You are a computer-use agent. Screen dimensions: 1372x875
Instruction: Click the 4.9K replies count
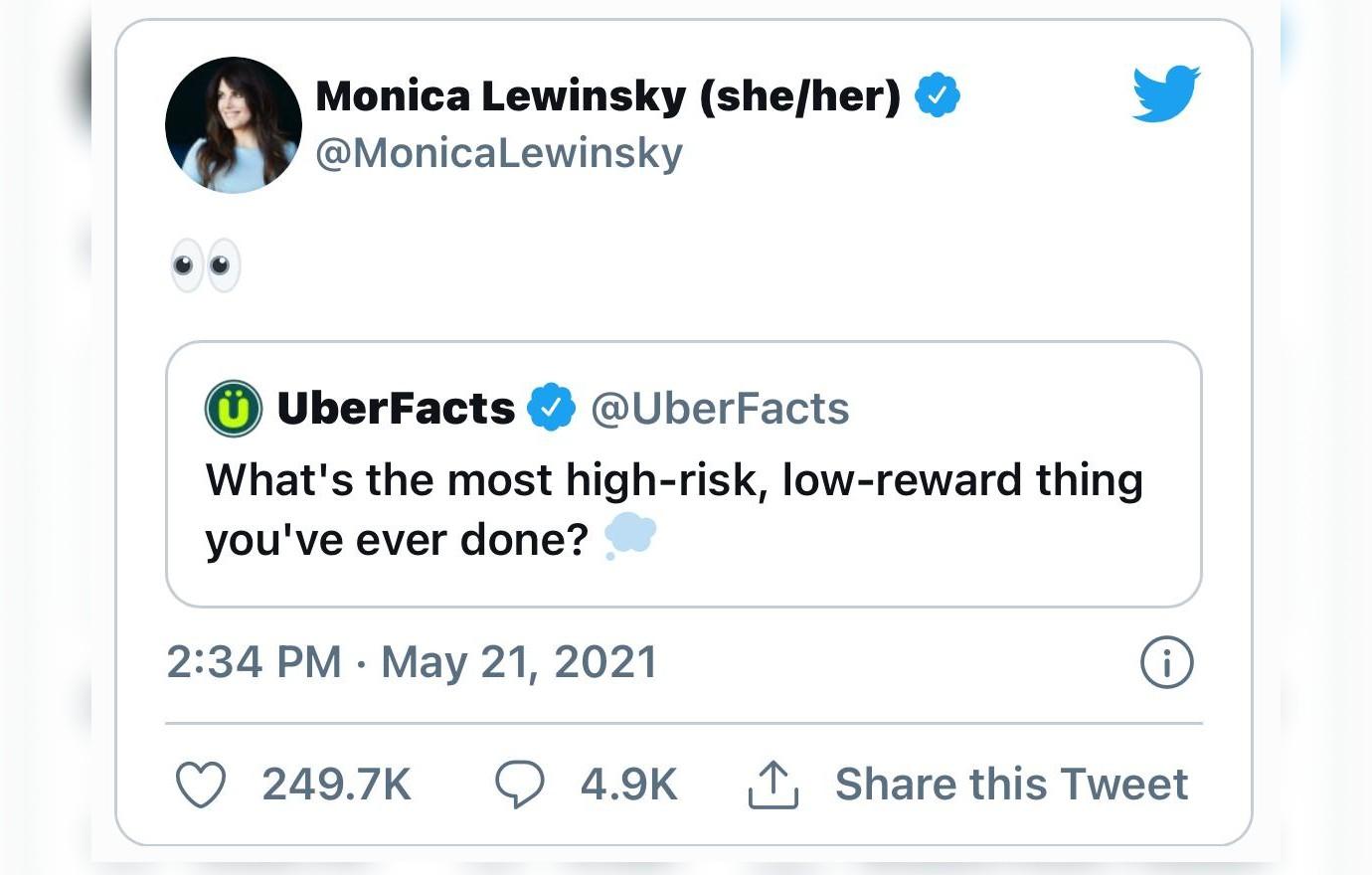627,785
